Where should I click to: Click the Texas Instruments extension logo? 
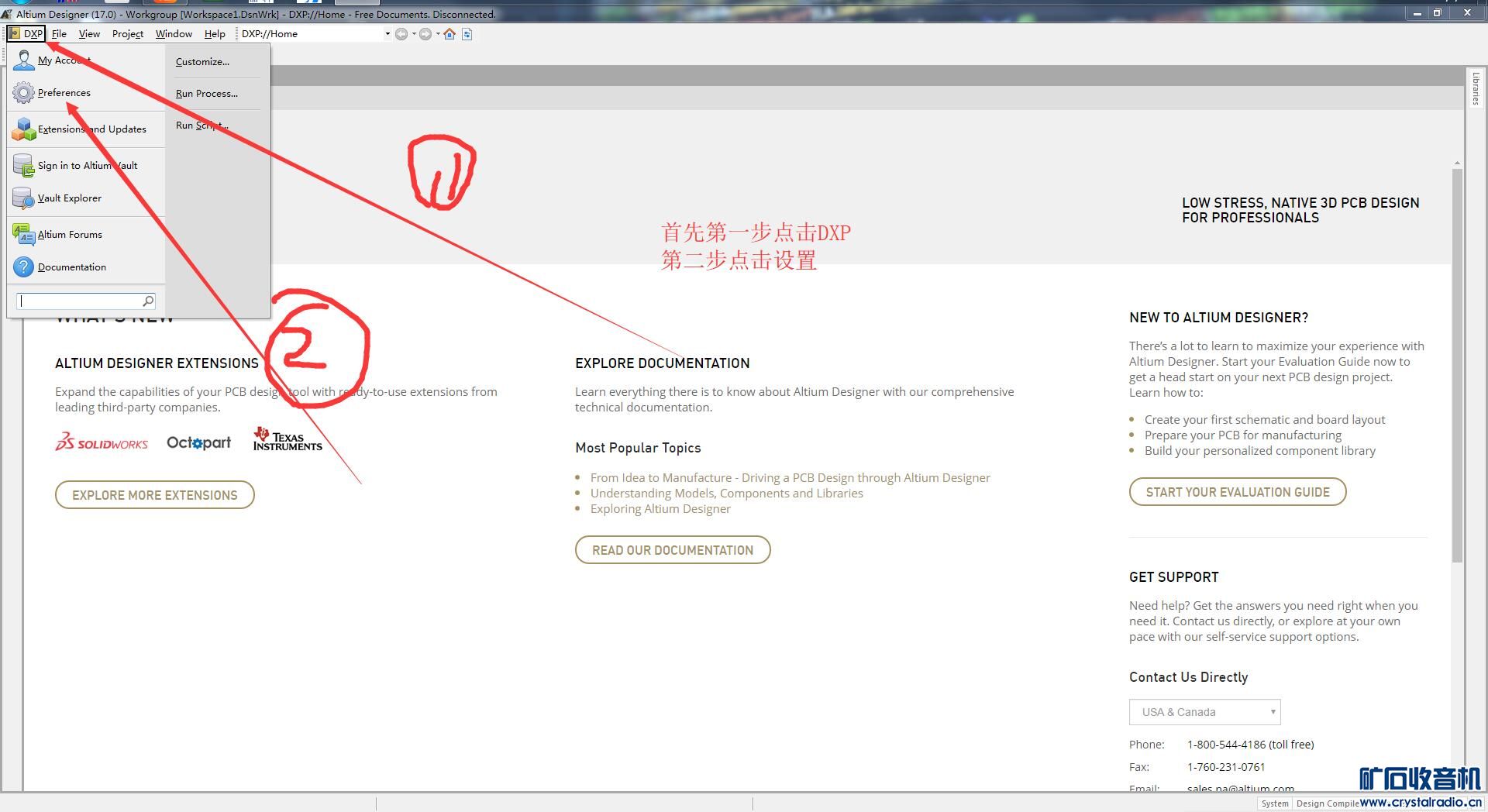[288, 439]
